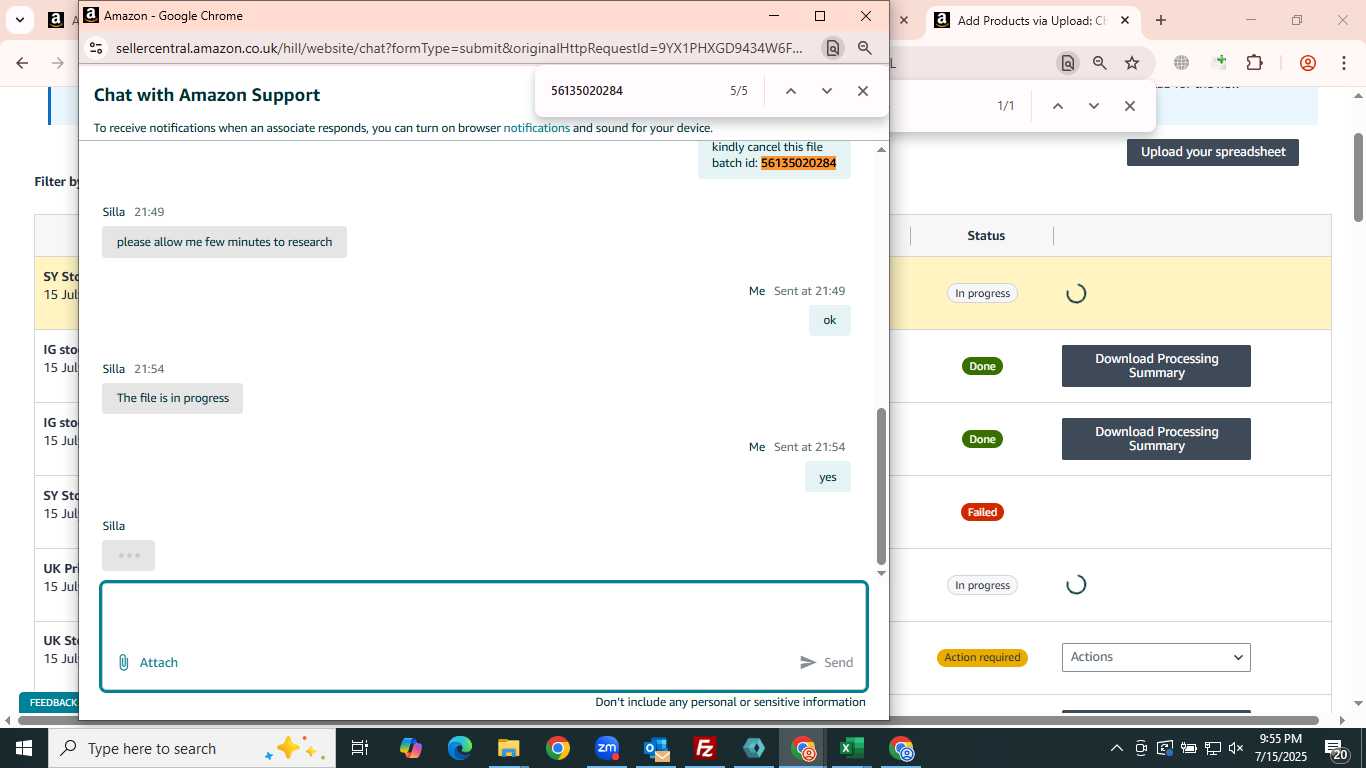Click the Windows taskbar search box
This screenshot has height=768, width=1366.
point(190,748)
